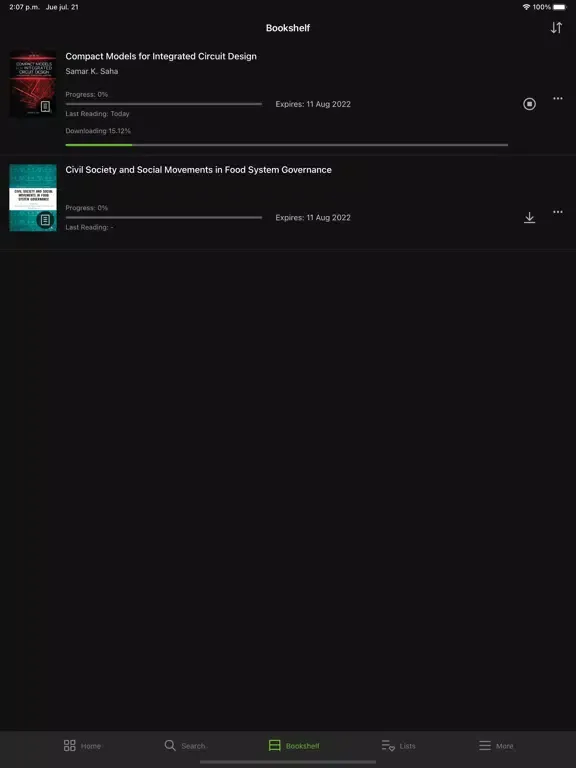Stop the Compact Models download

(x=529, y=104)
